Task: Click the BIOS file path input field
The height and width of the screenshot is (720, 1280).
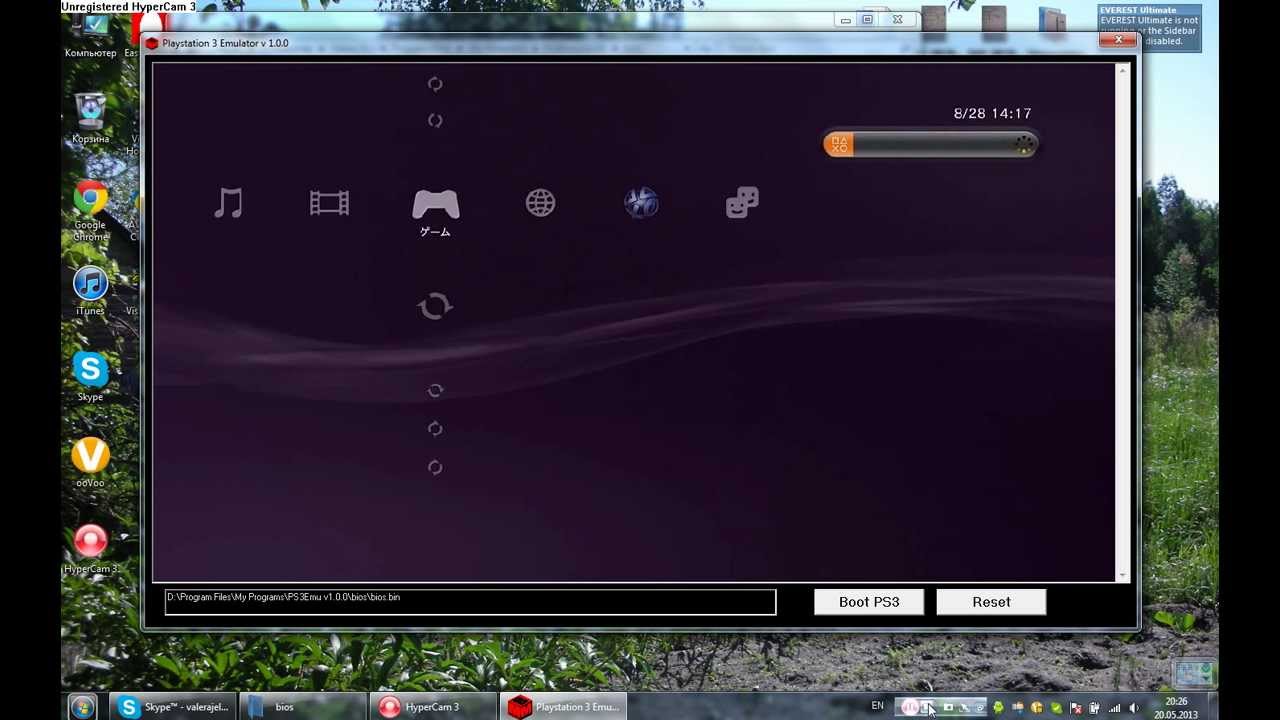Action: point(470,602)
